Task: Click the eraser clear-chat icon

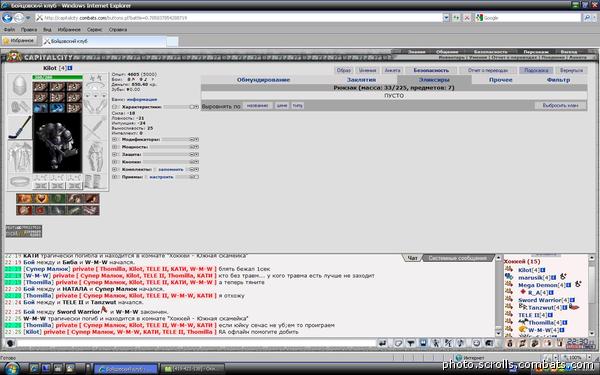Action: (x=398, y=343)
